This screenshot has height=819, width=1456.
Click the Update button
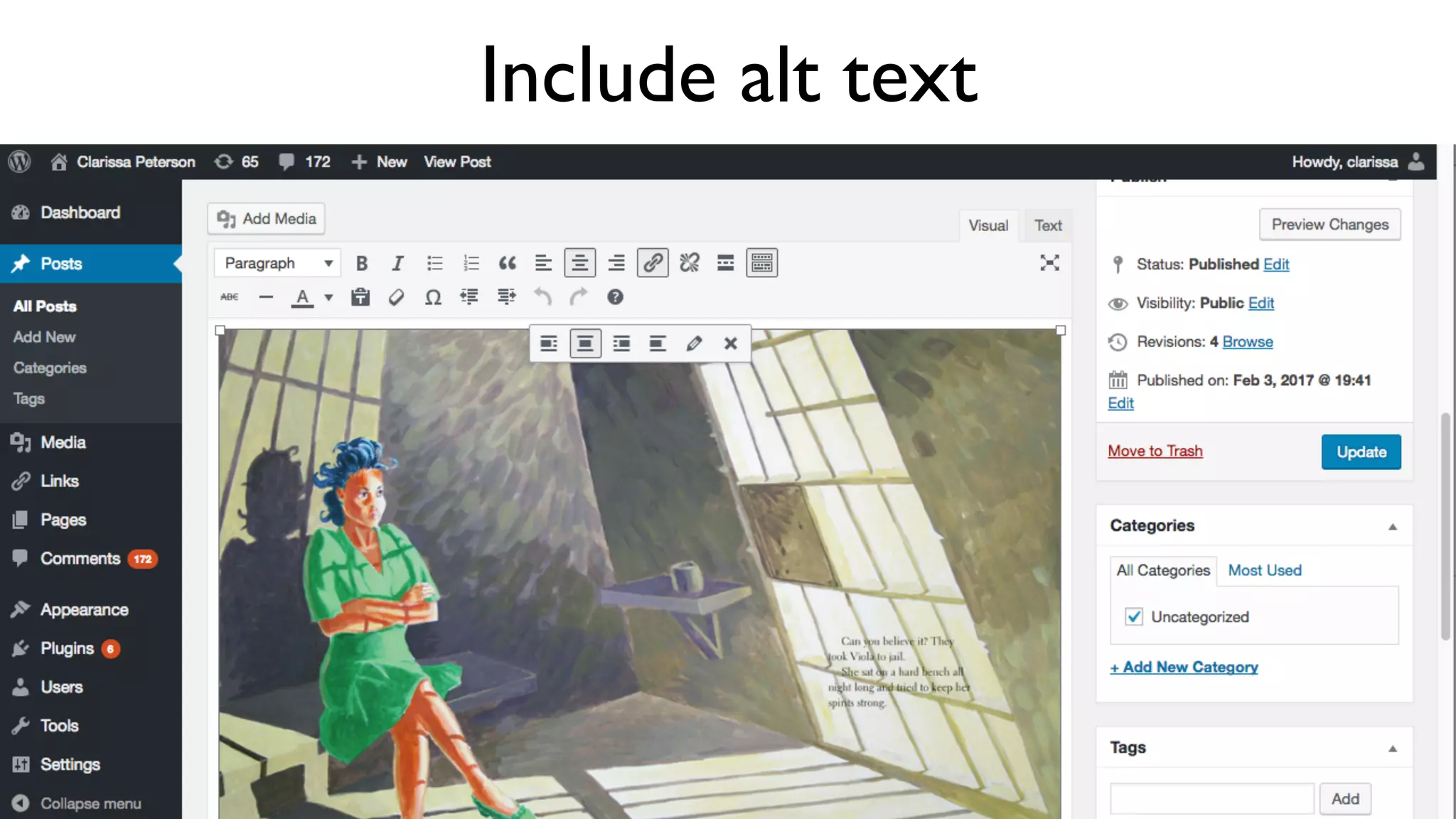1361,452
